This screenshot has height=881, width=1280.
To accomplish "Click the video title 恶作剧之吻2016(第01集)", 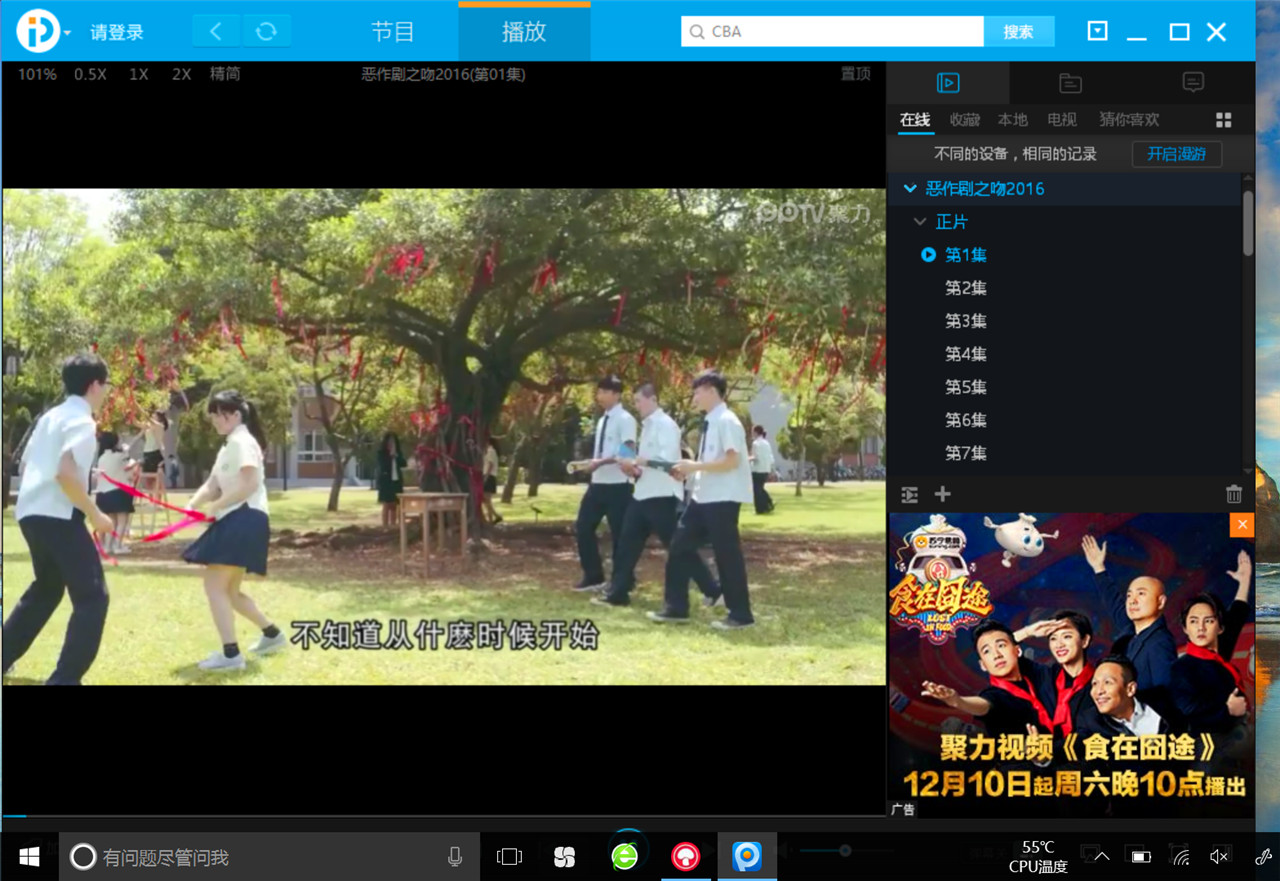I will pyautogui.click(x=443, y=74).
